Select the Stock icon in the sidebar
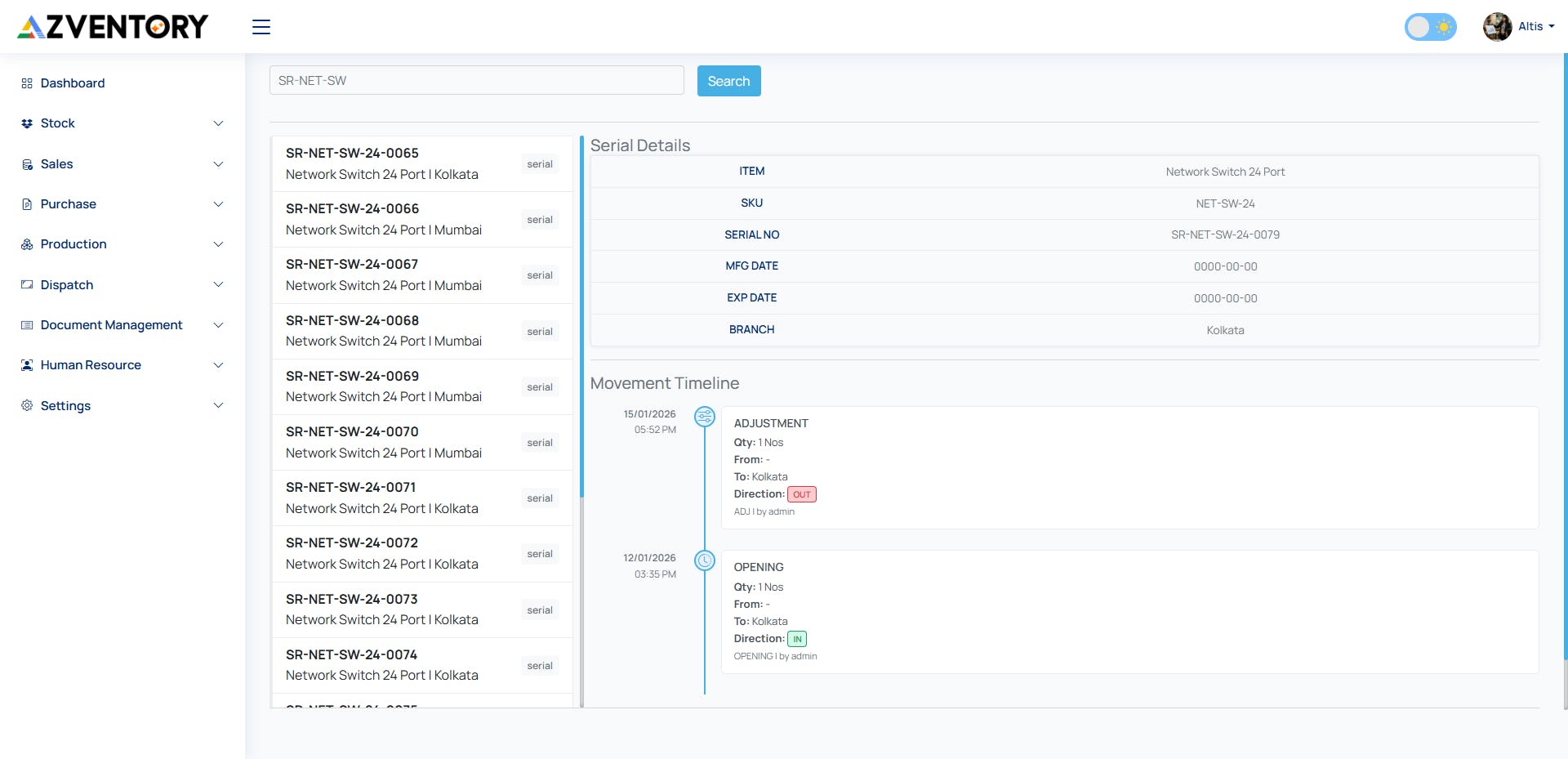1568x759 pixels. pos(26,123)
